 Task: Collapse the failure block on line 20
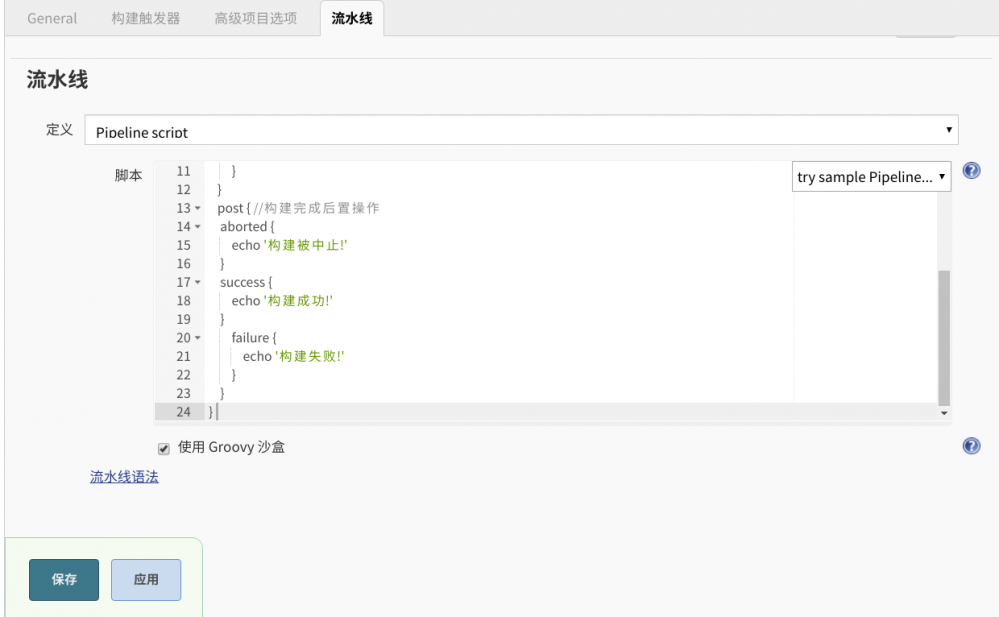[196, 338]
